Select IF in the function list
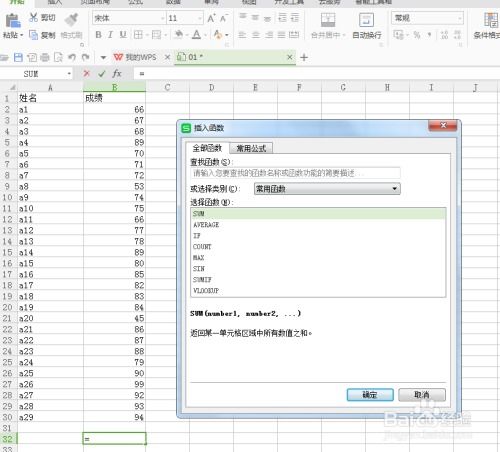500x452 pixels. (x=318, y=236)
